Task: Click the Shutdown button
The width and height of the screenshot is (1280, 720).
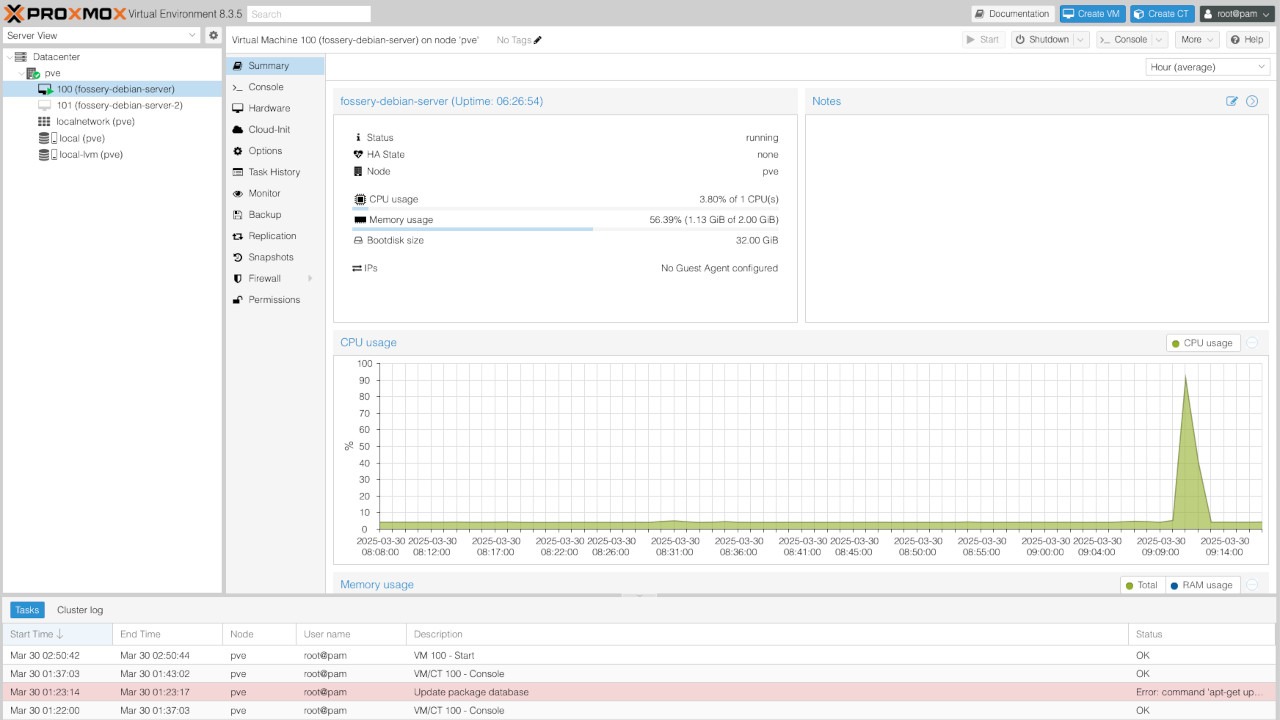Action: [1041, 40]
